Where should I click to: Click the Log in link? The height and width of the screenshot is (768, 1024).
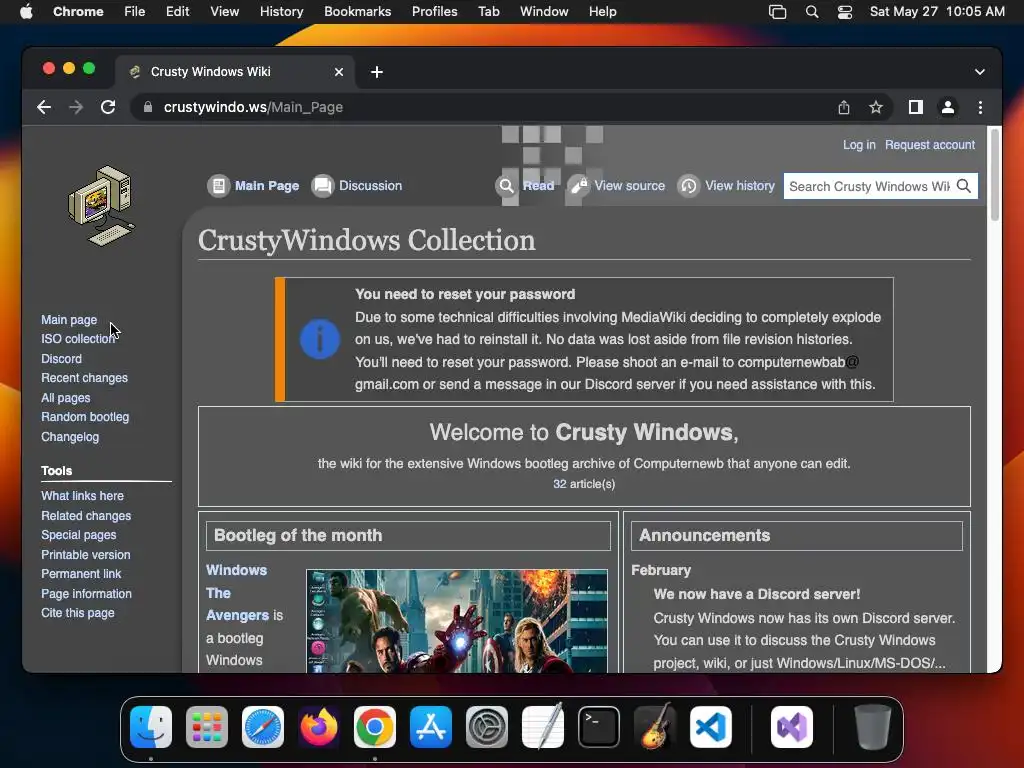pyautogui.click(x=859, y=145)
